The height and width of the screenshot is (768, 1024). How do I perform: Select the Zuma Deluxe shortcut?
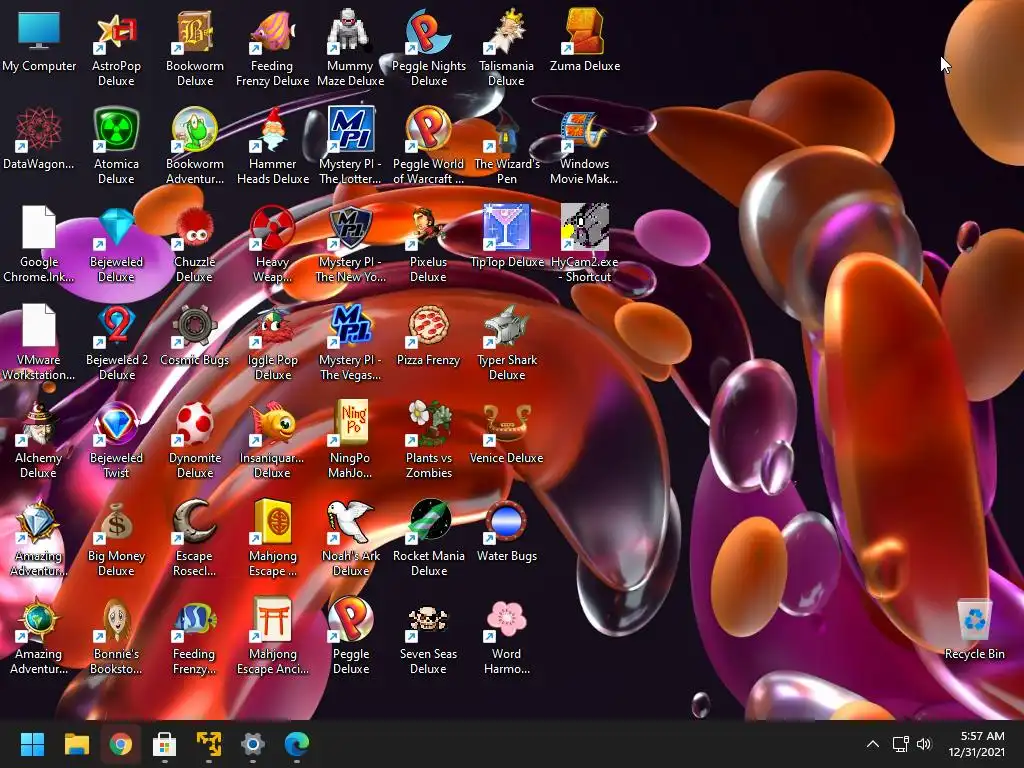[x=584, y=31]
